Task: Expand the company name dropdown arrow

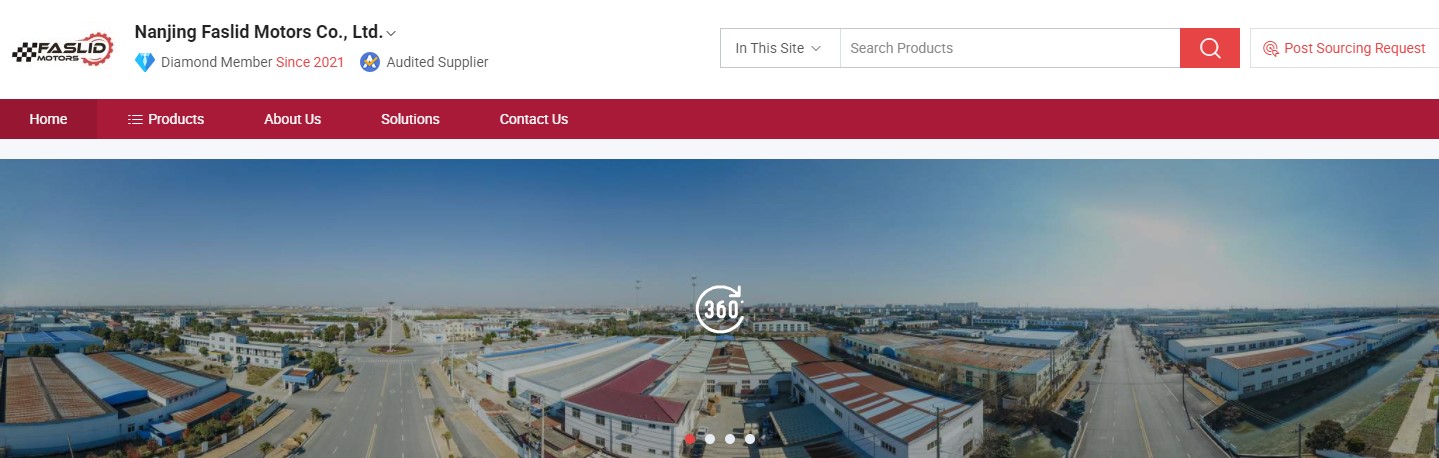Action: click(391, 33)
